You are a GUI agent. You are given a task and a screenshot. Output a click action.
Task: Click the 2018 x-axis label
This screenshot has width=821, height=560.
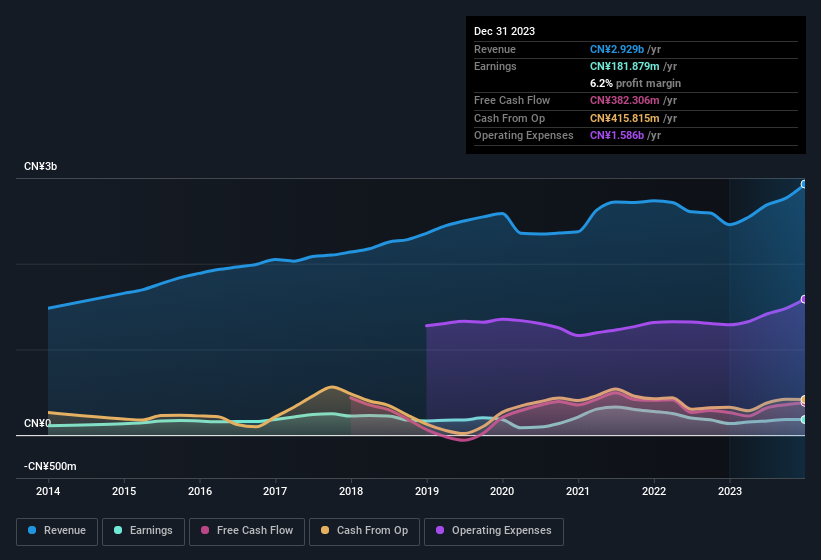pyautogui.click(x=351, y=491)
